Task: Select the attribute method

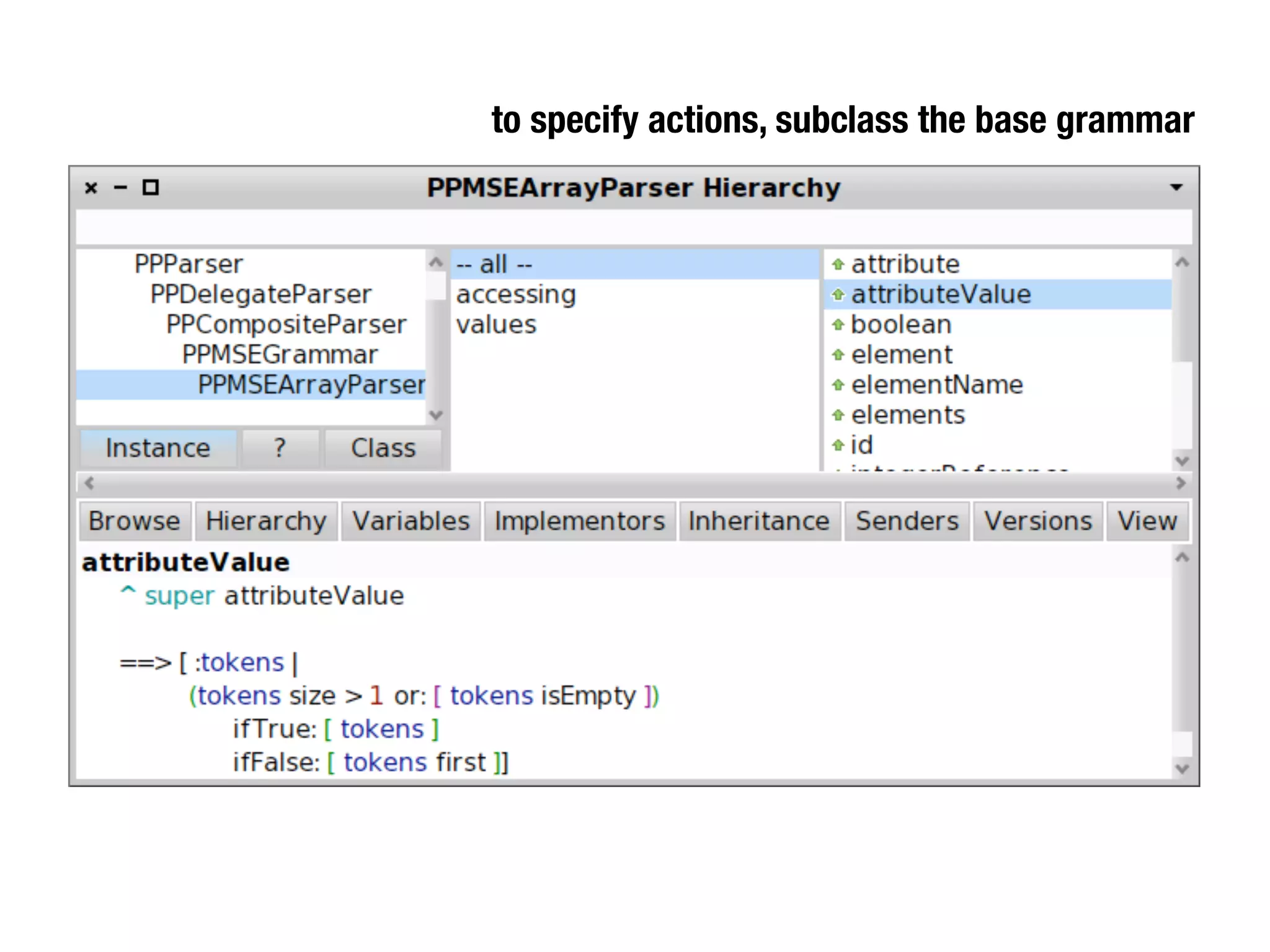Action: 998,265
